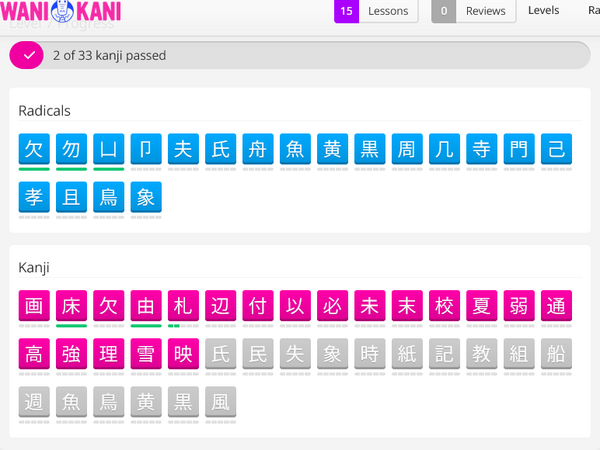Click the kanji passed progress bar
Image resolution: width=600 pixels, height=450 pixels.
pyautogui.click(x=300, y=56)
